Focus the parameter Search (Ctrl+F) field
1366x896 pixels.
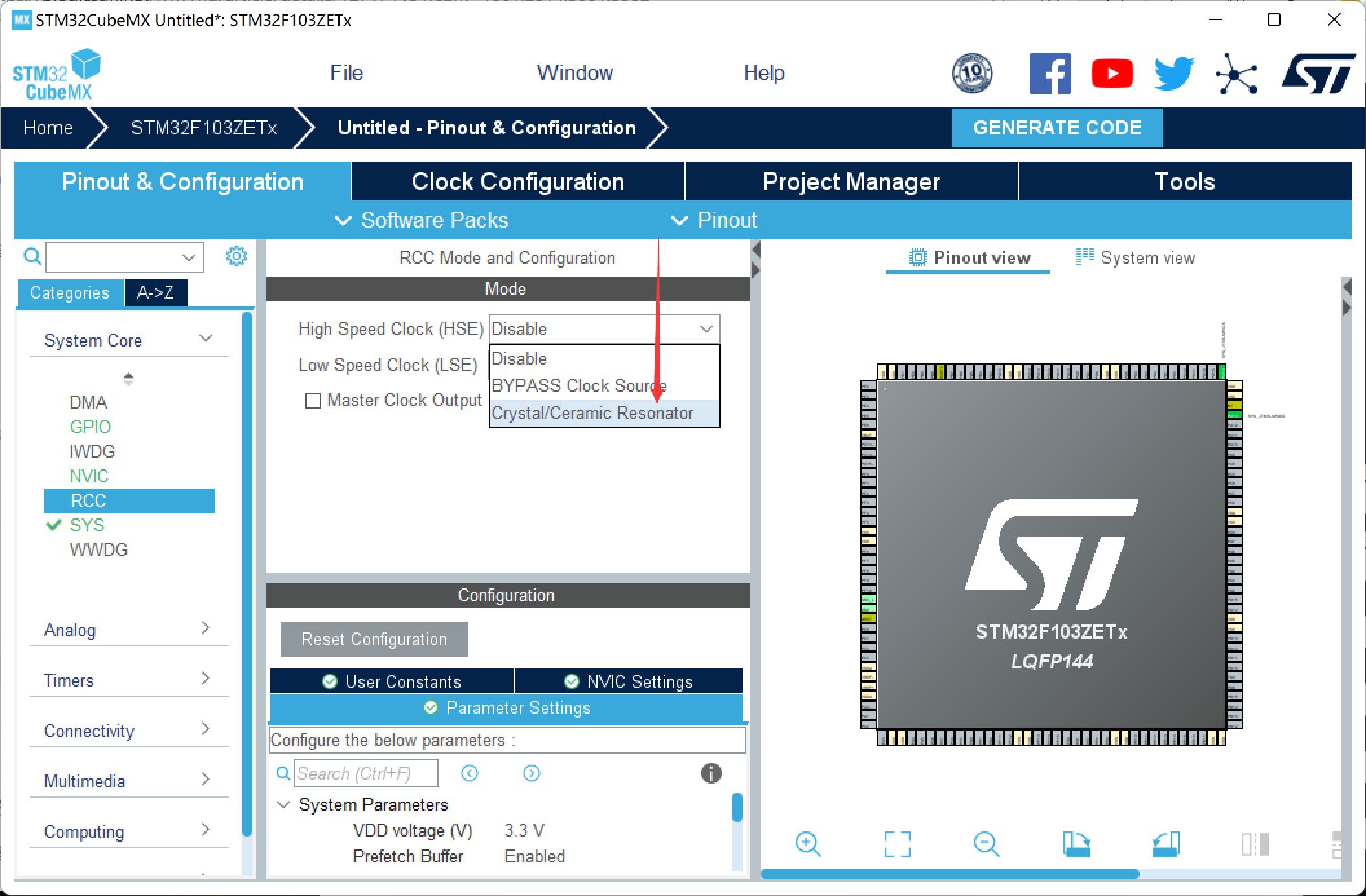pos(366,773)
